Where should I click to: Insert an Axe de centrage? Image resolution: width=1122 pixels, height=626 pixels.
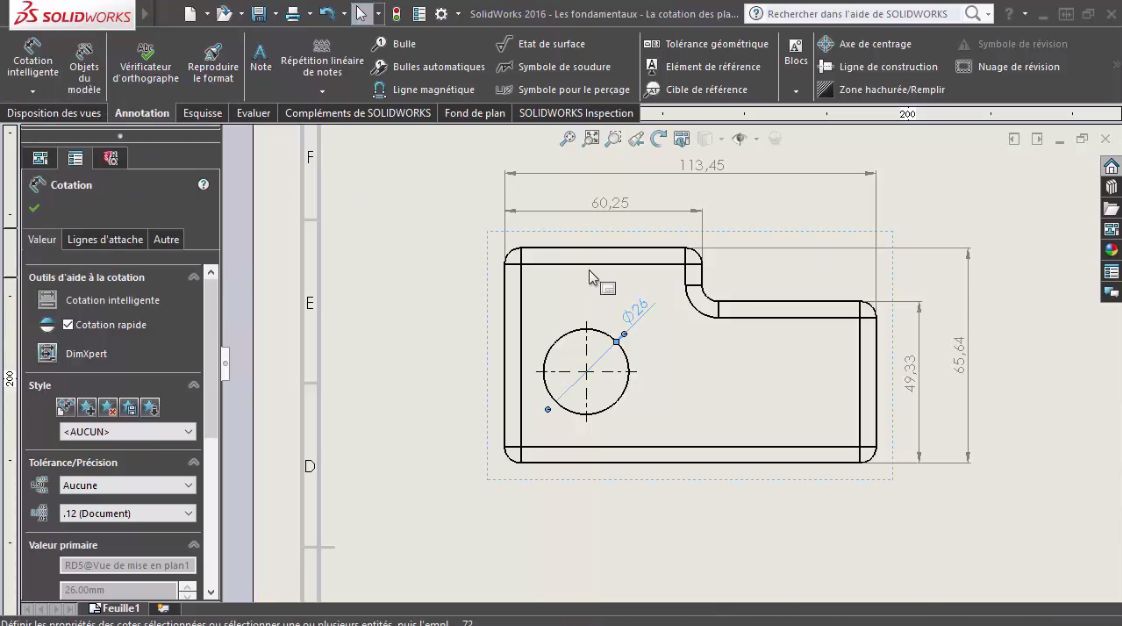point(866,44)
